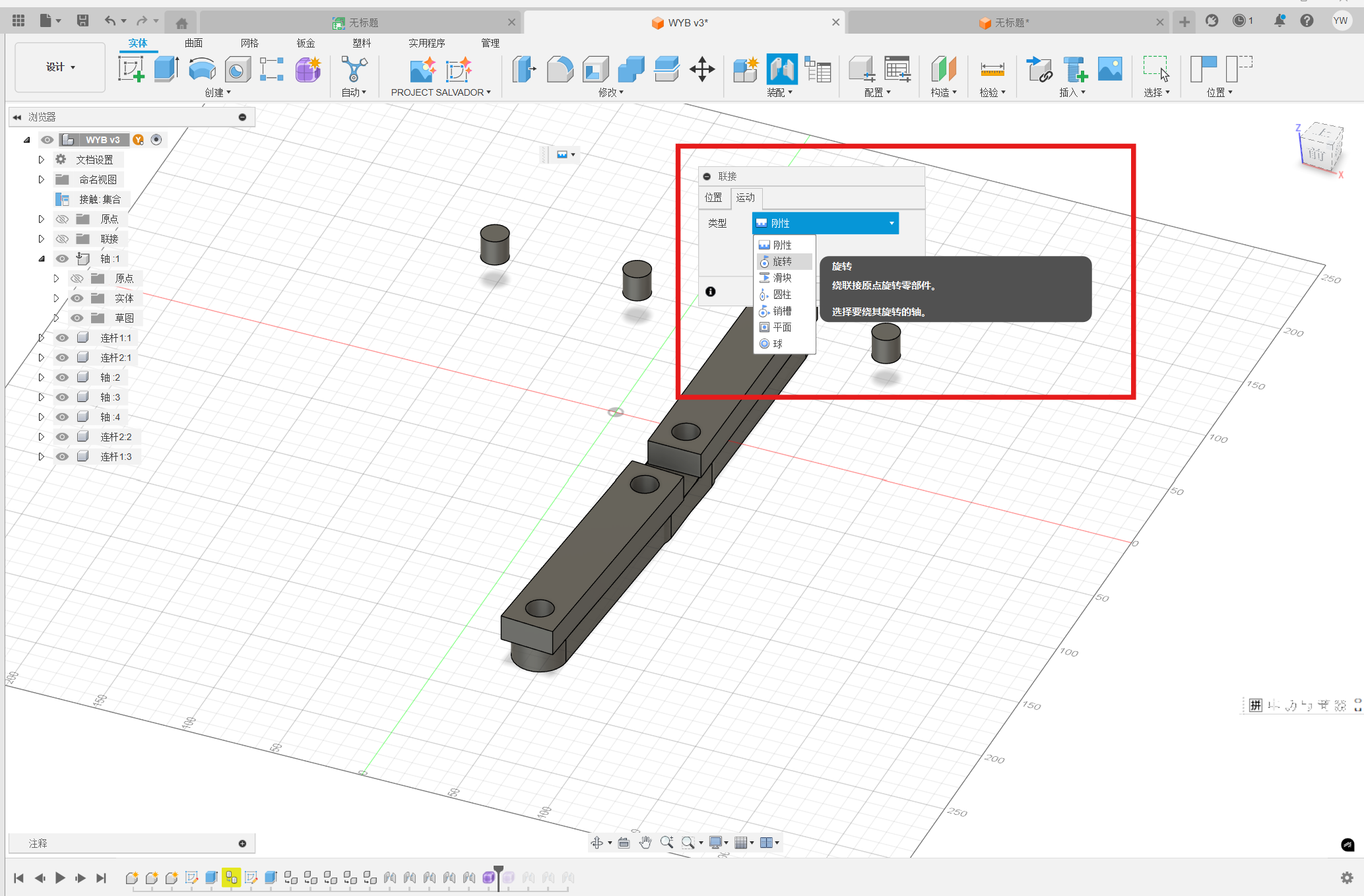Click the Hole tool icon
Viewport: 1364px width, 896px height.
pyautogui.click(x=238, y=69)
